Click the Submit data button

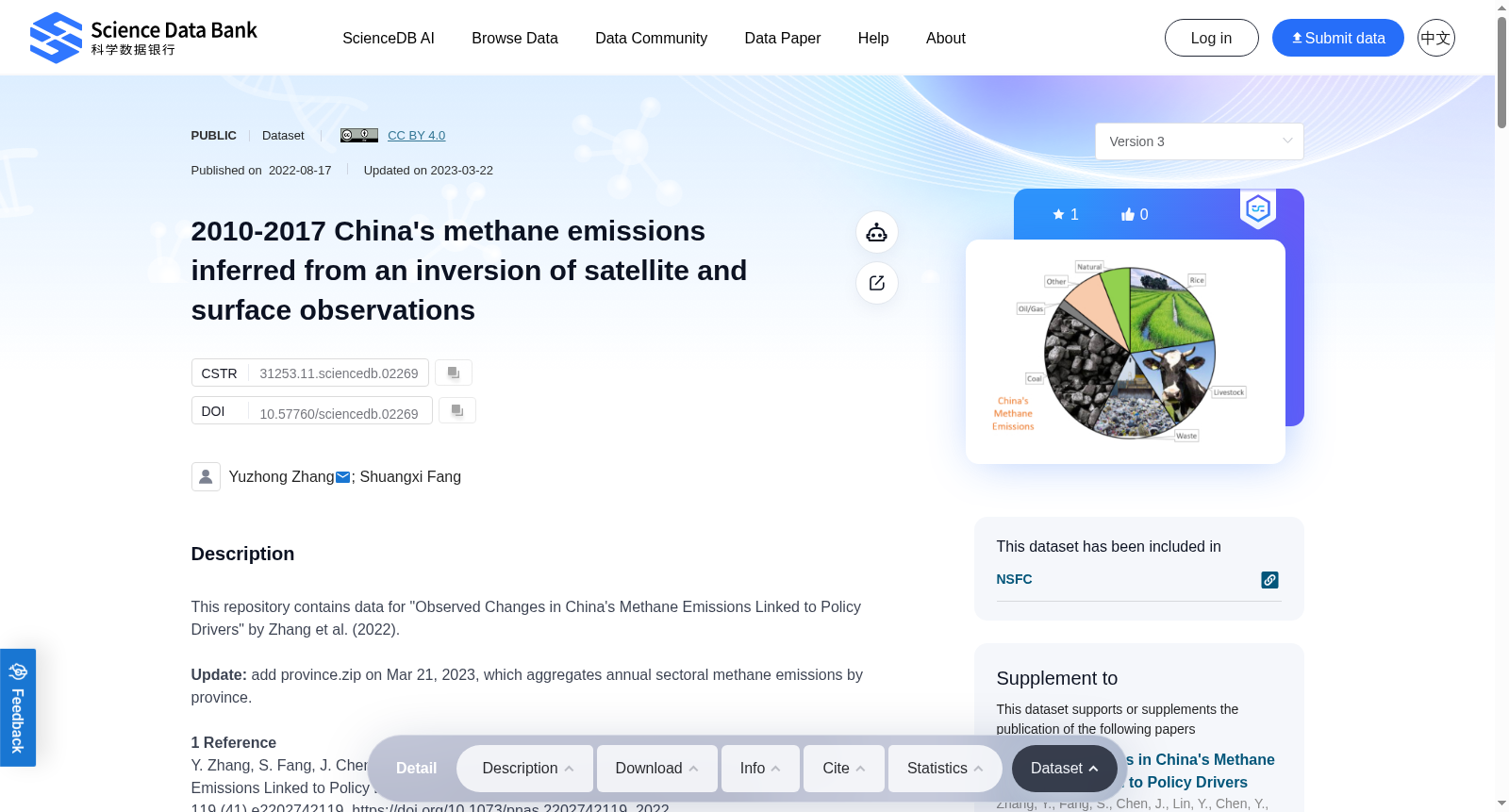[x=1337, y=38]
